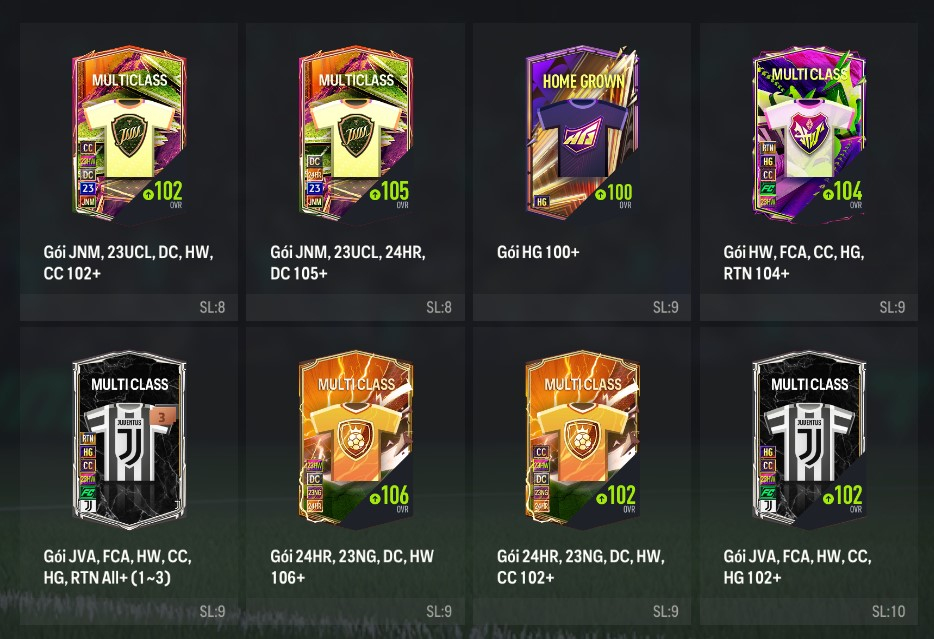This screenshot has height=639, width=934.
Task: Click the blue 23 badge on the 102 Multiclass card
Action: click(88, 188)
